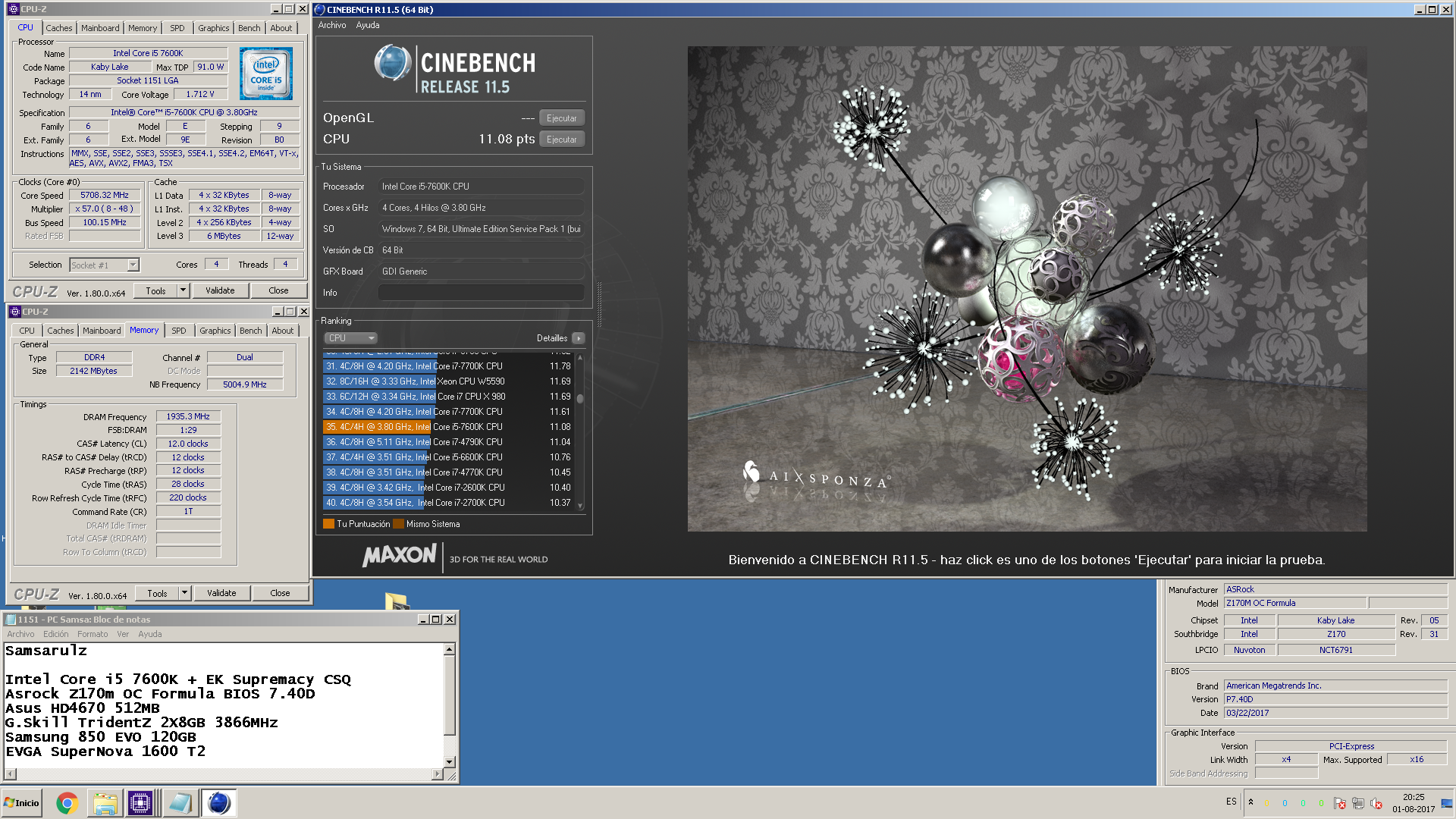
Task: Click Validate in the upper CPU-Z window
Action: [220, 290]
